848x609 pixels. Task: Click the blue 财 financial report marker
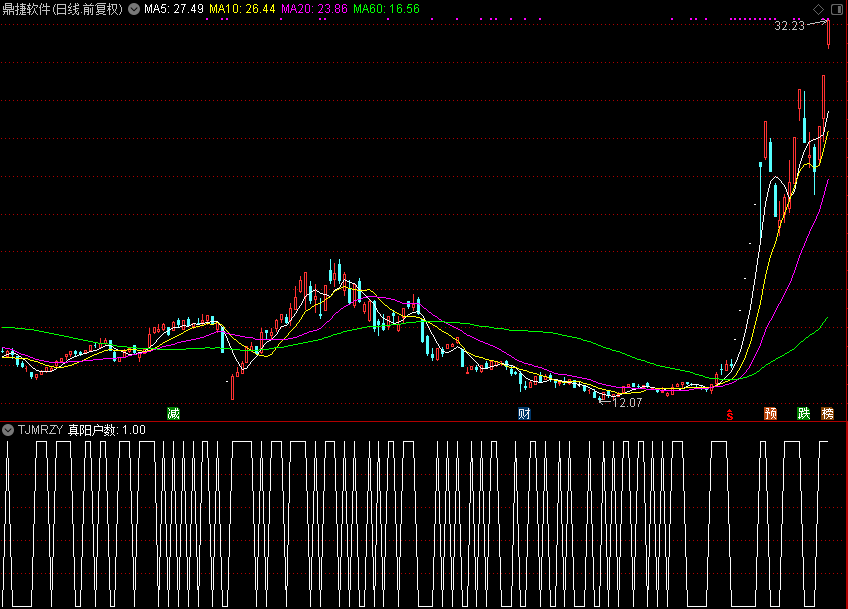click(524, 414)
